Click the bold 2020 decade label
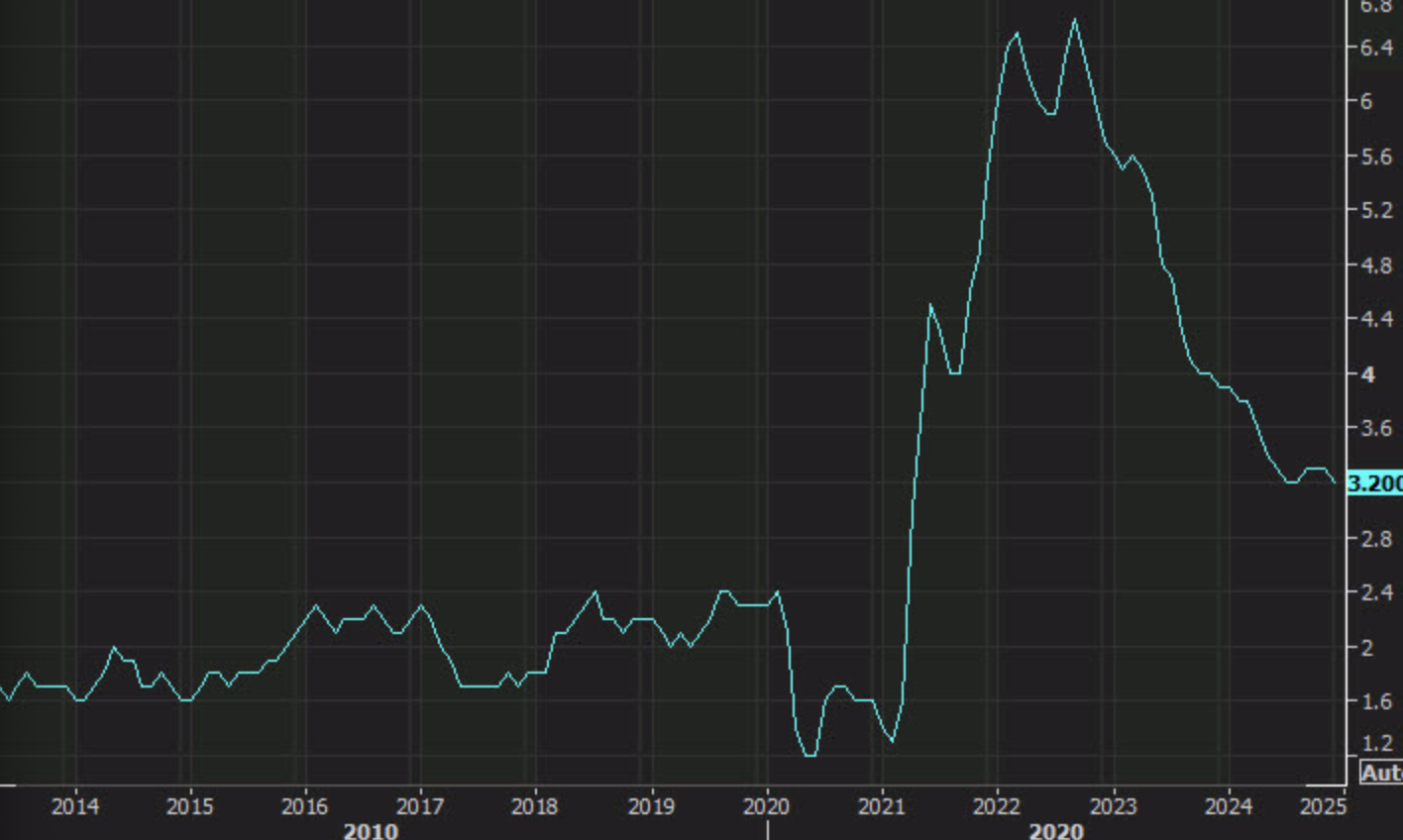 (x=1056, y=830)
